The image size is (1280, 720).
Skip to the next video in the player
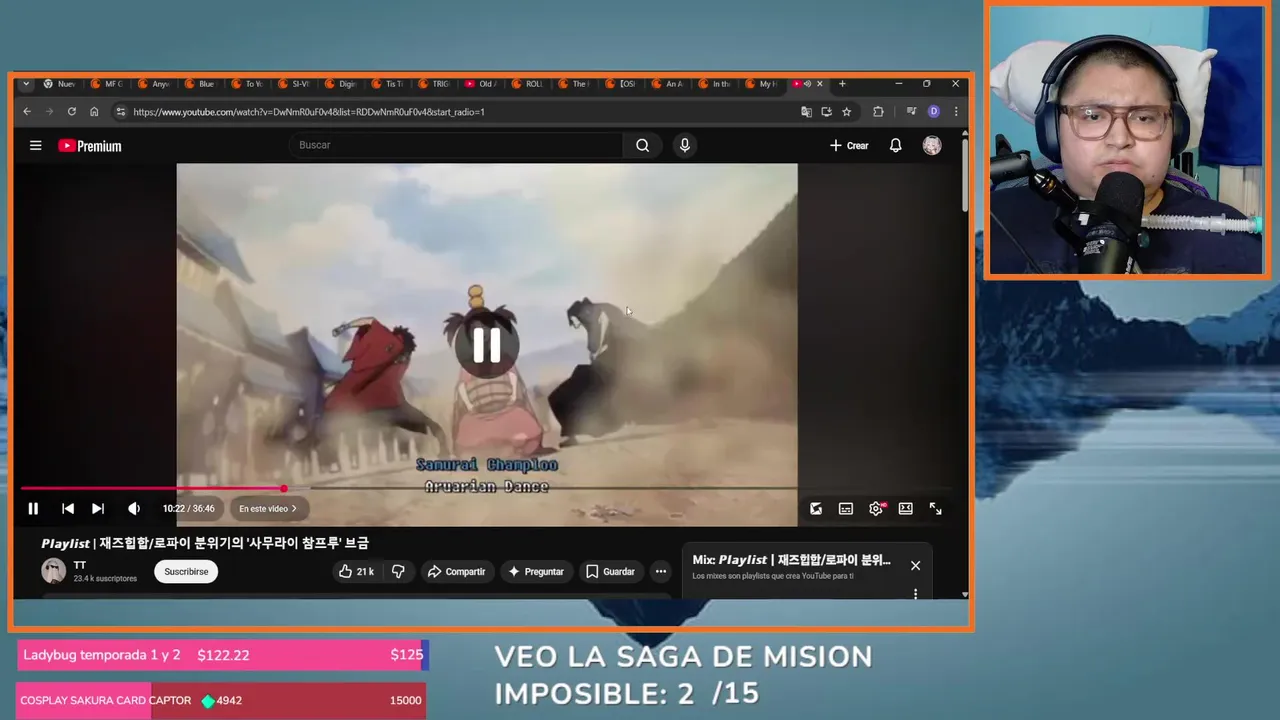pos(98,509)
